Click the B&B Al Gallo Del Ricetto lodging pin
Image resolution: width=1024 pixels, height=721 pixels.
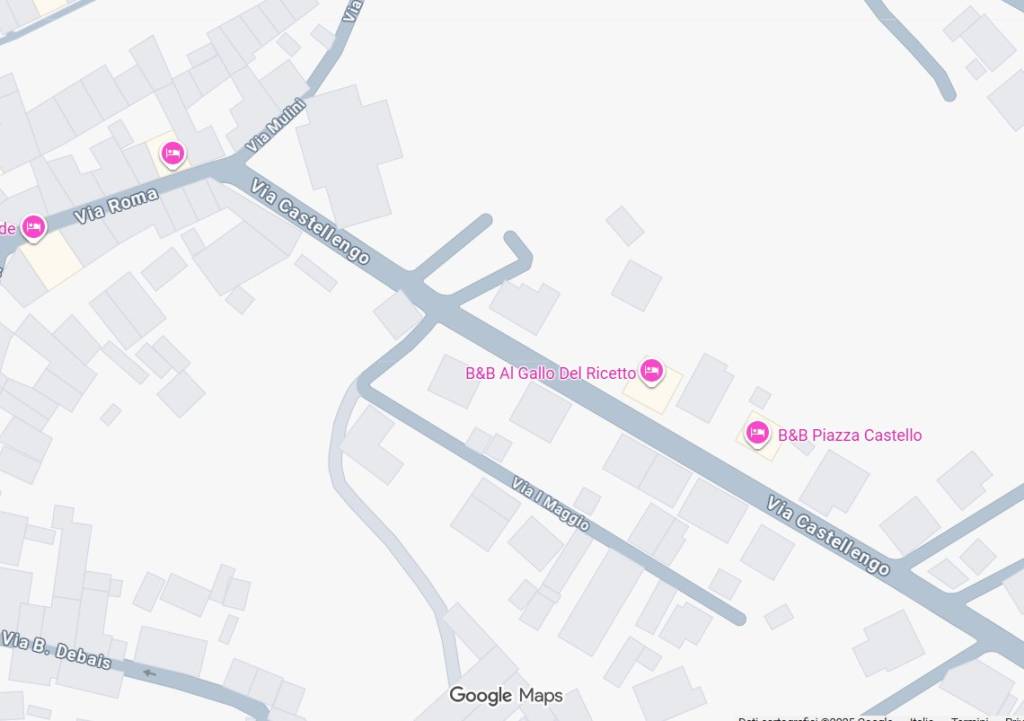651,371
